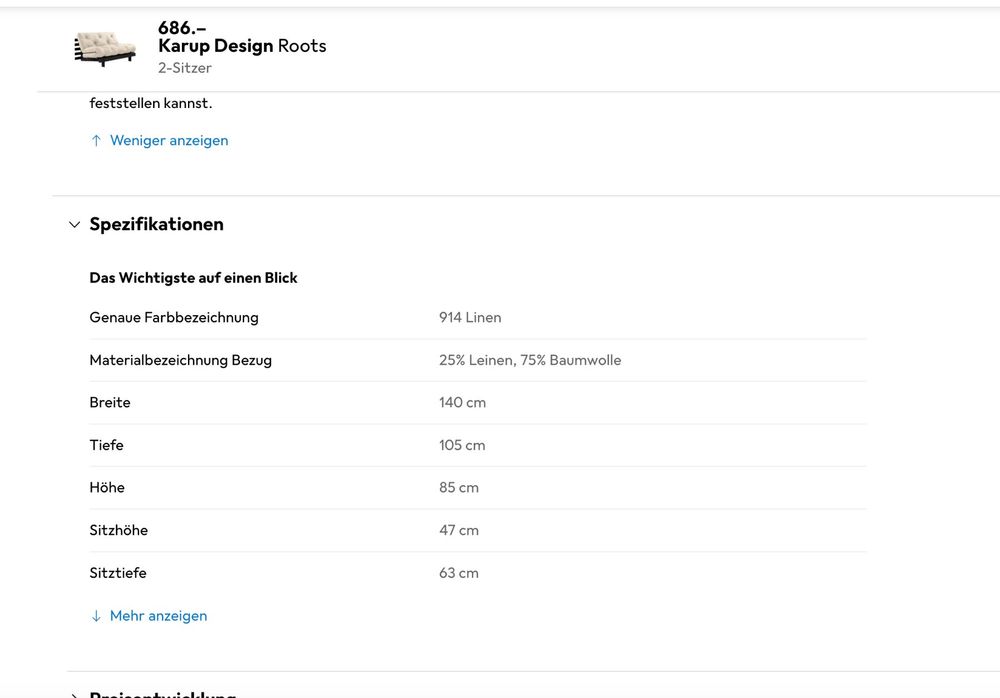Collapse the Spezifikationen section chevron

(75, 225)
